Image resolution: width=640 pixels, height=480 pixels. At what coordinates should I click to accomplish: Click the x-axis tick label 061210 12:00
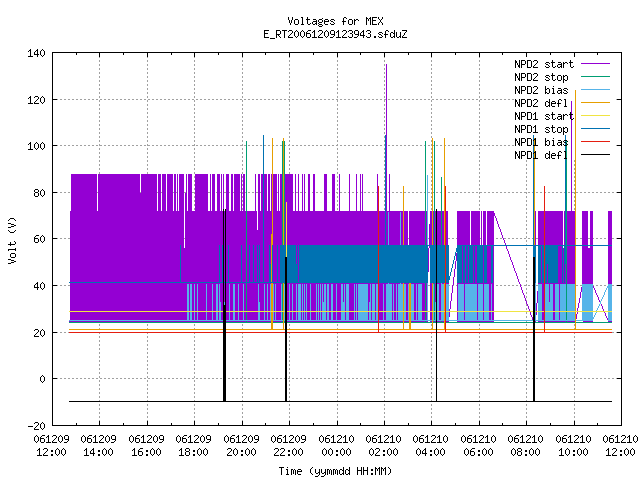click(621, 446)
